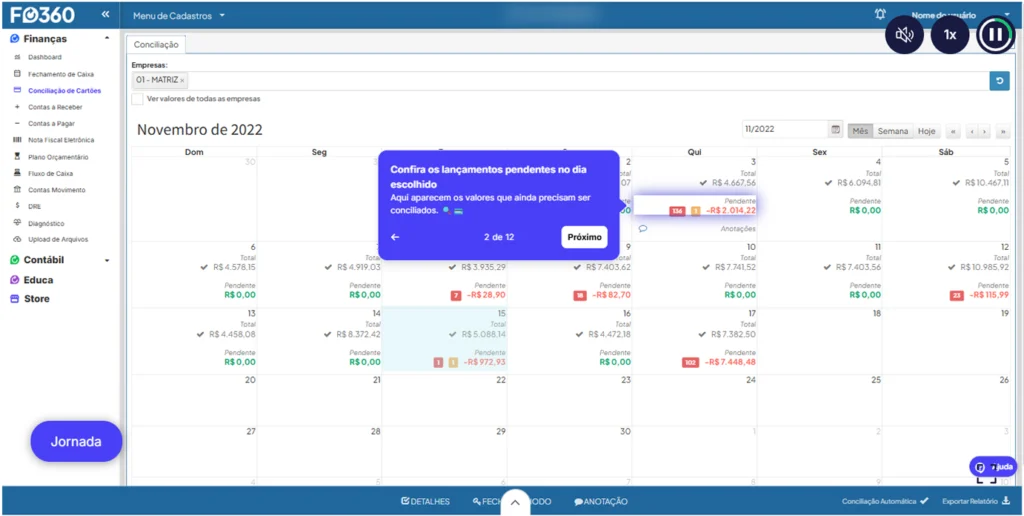
Task: Open Fechamento de Caixa in sidebar
Action: coord(61,74)
